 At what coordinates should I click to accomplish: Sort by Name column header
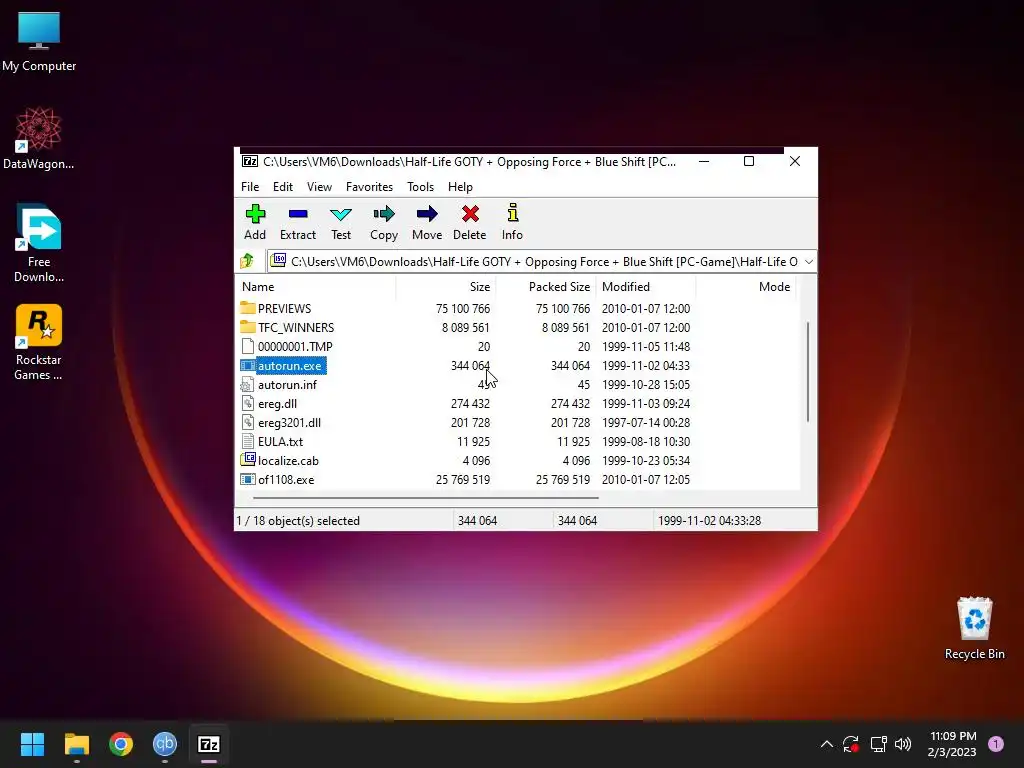pos(316,287)
